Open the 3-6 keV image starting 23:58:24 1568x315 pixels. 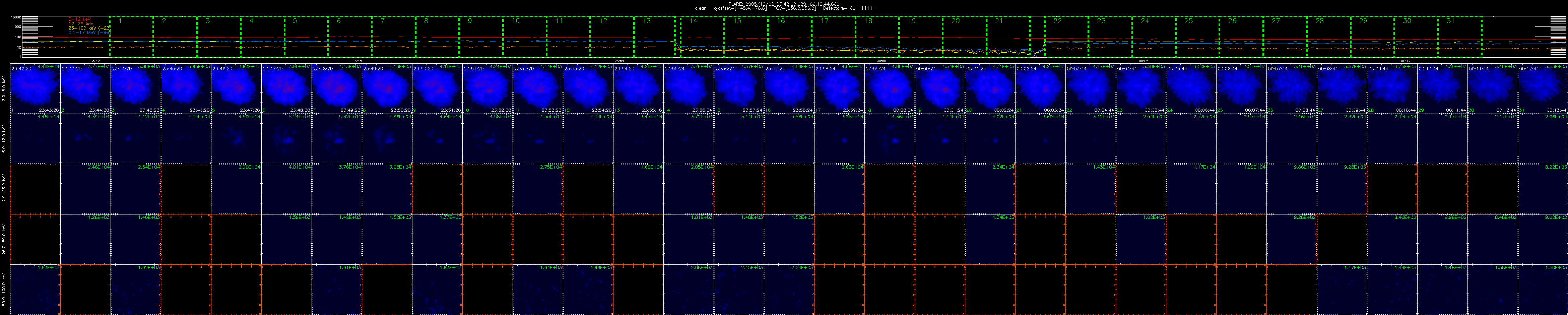pyautogui.click(x=839, y=88)
